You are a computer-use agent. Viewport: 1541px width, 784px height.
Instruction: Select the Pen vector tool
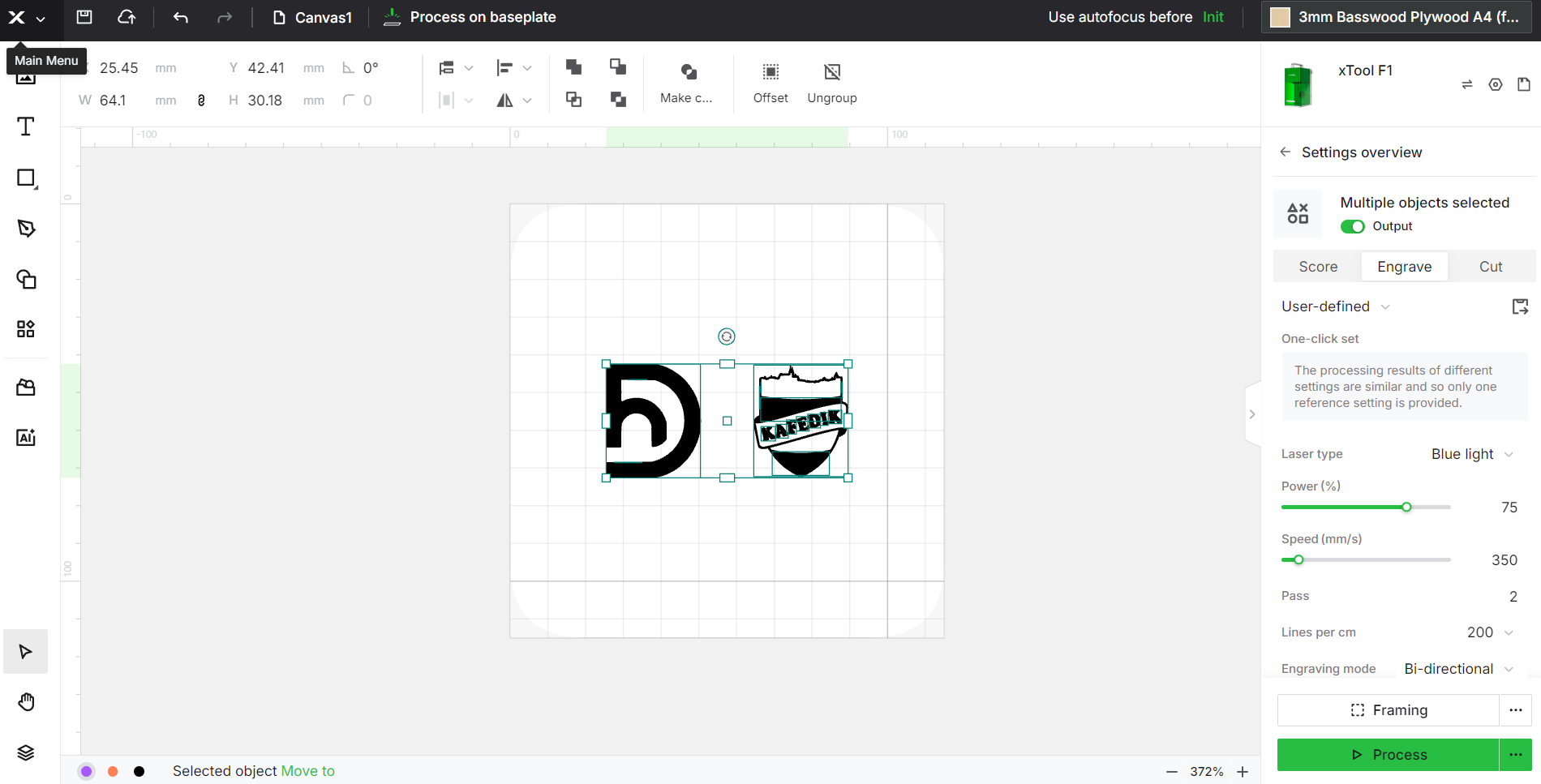[x=26, y=229]
